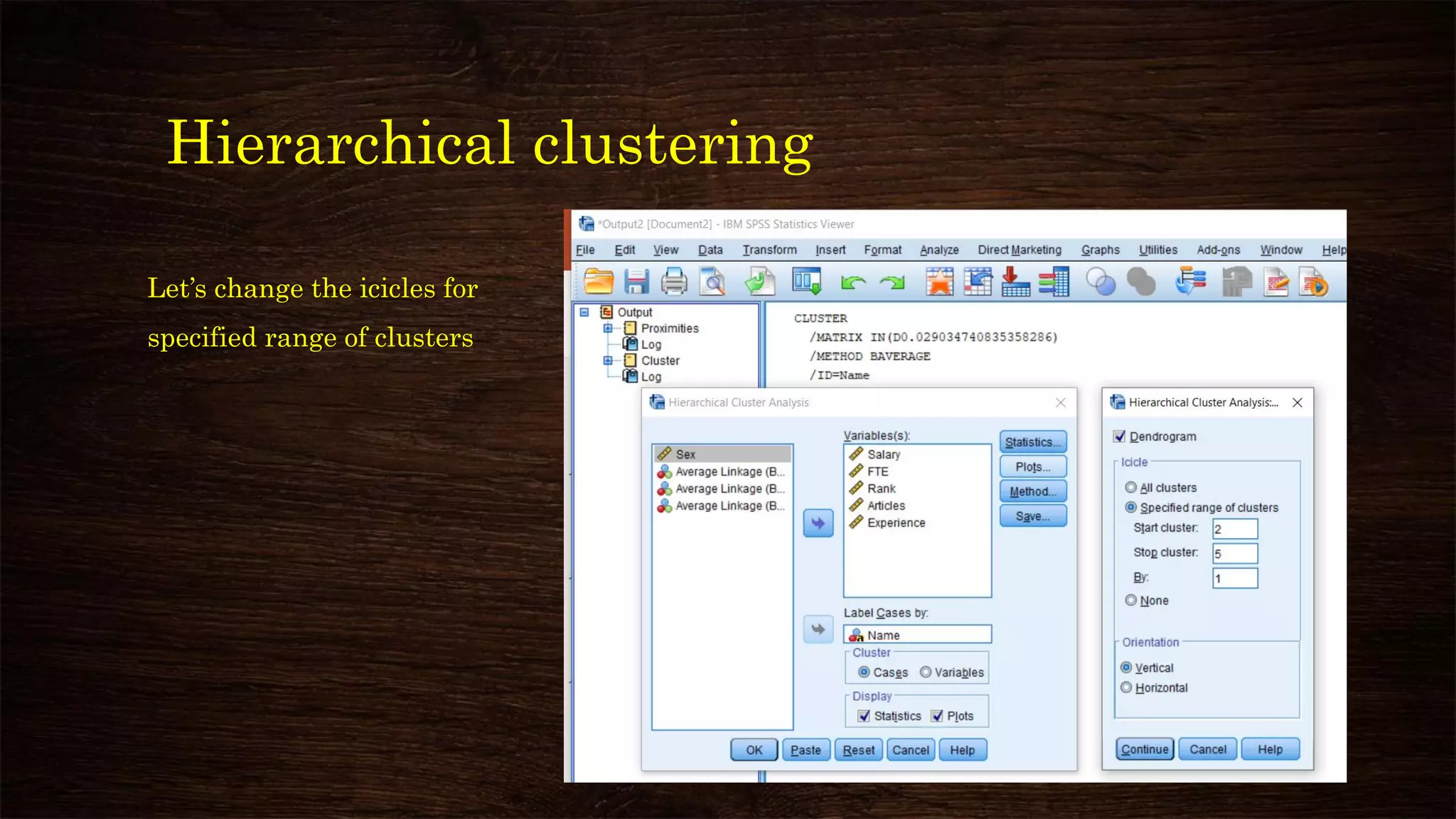The height and width of the screenshot is (819, 1456).
Task: Click the By increment input field
Action: [x=1235, y=578]
